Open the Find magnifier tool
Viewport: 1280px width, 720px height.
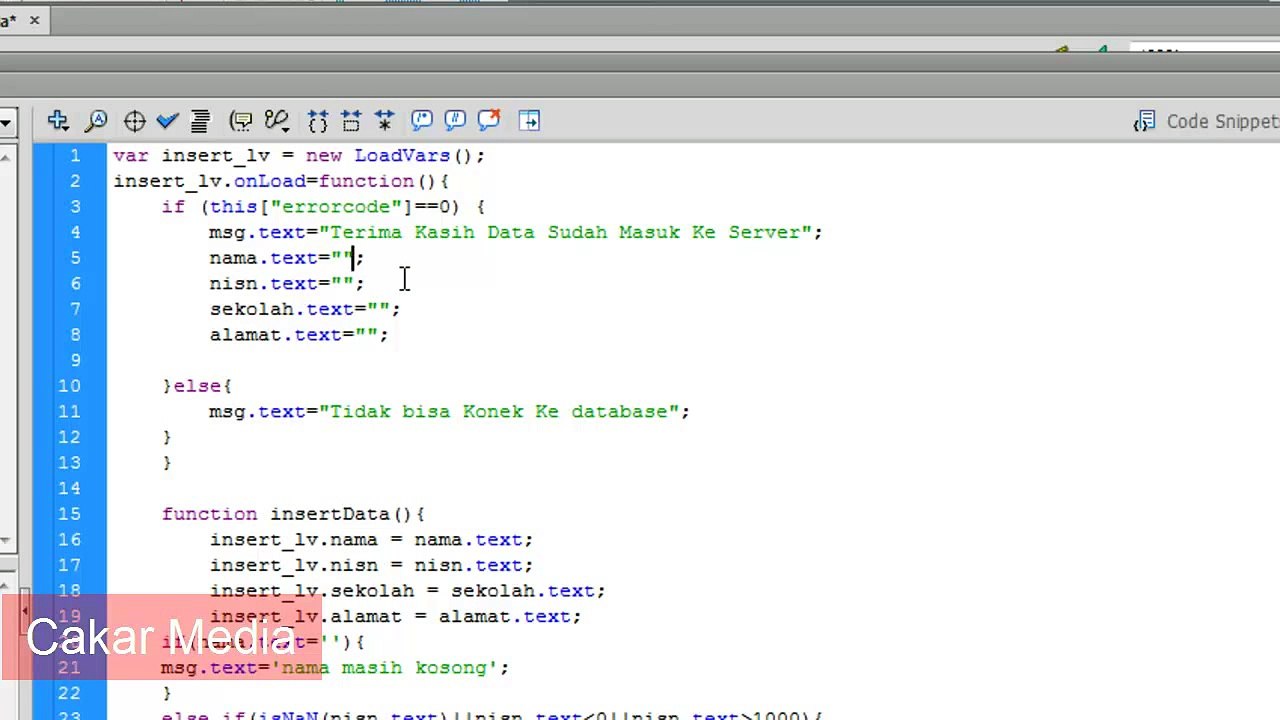click(x=96, y=121)
